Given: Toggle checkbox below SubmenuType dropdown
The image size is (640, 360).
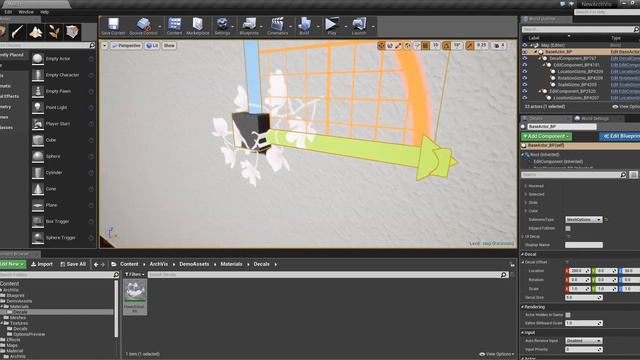Looking at the screenshot, I should click(568, 228).
